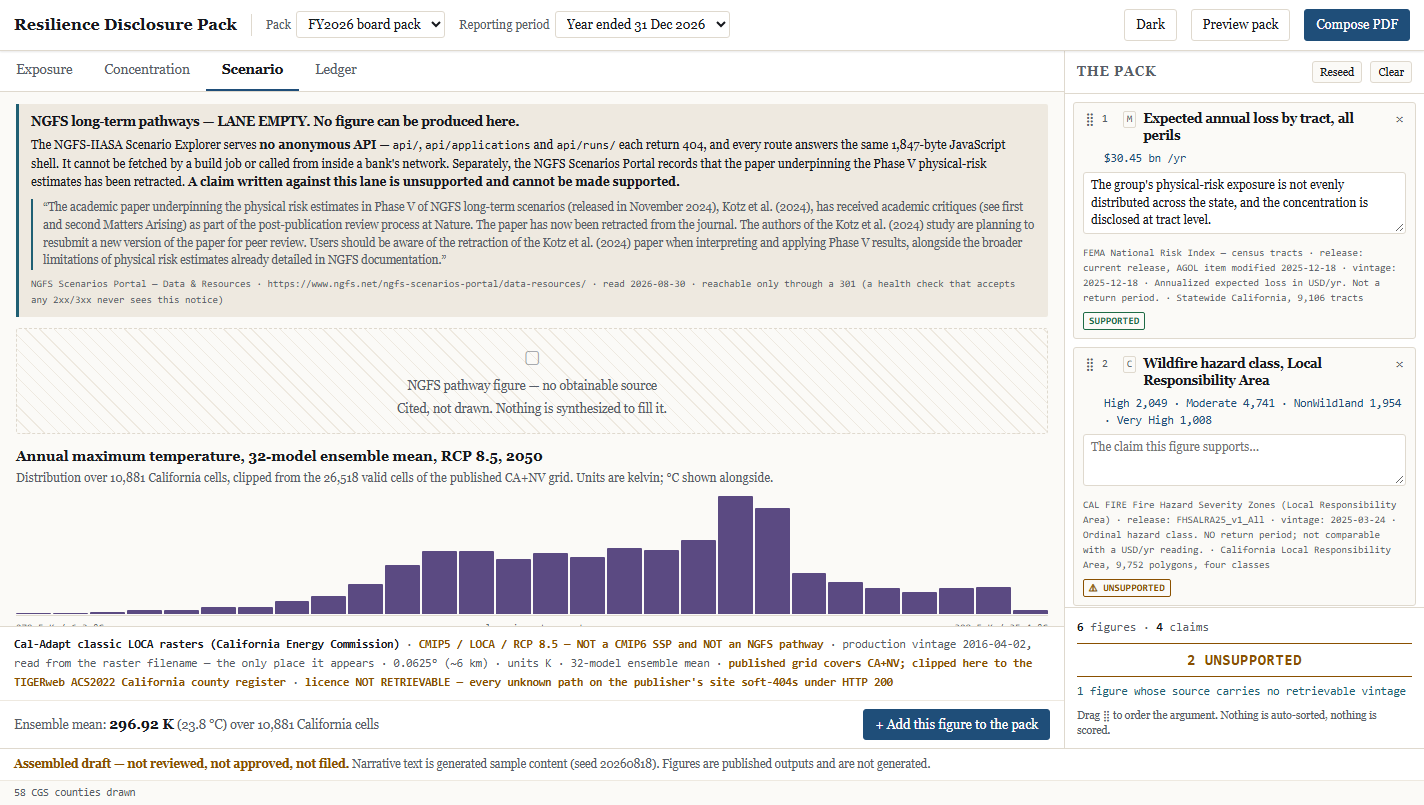Viewport: 1424px width, 805px height.
Task: Click warning triangle in the UNSUPPORTED badge
Action: [x=1094, y=588]
